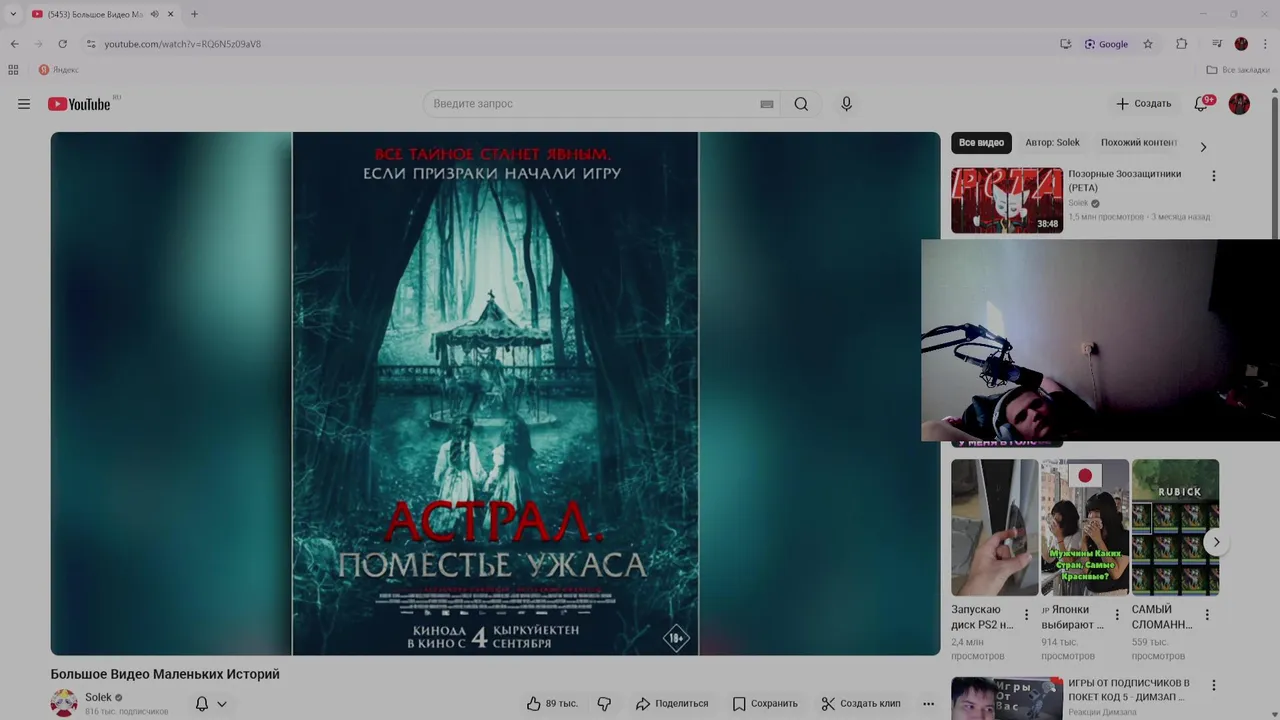Open options for САМЫЙ СЛОМАНН short

[x=1207, y=614]
